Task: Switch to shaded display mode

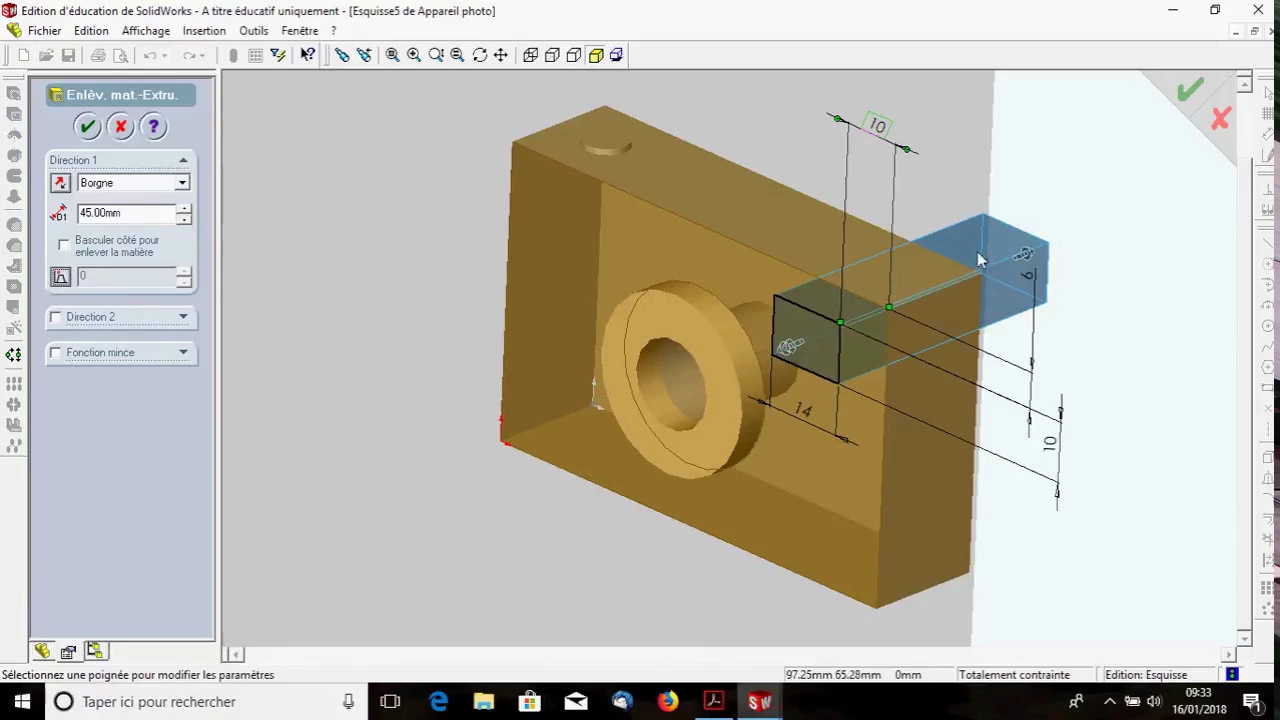Action: [596, 55]
